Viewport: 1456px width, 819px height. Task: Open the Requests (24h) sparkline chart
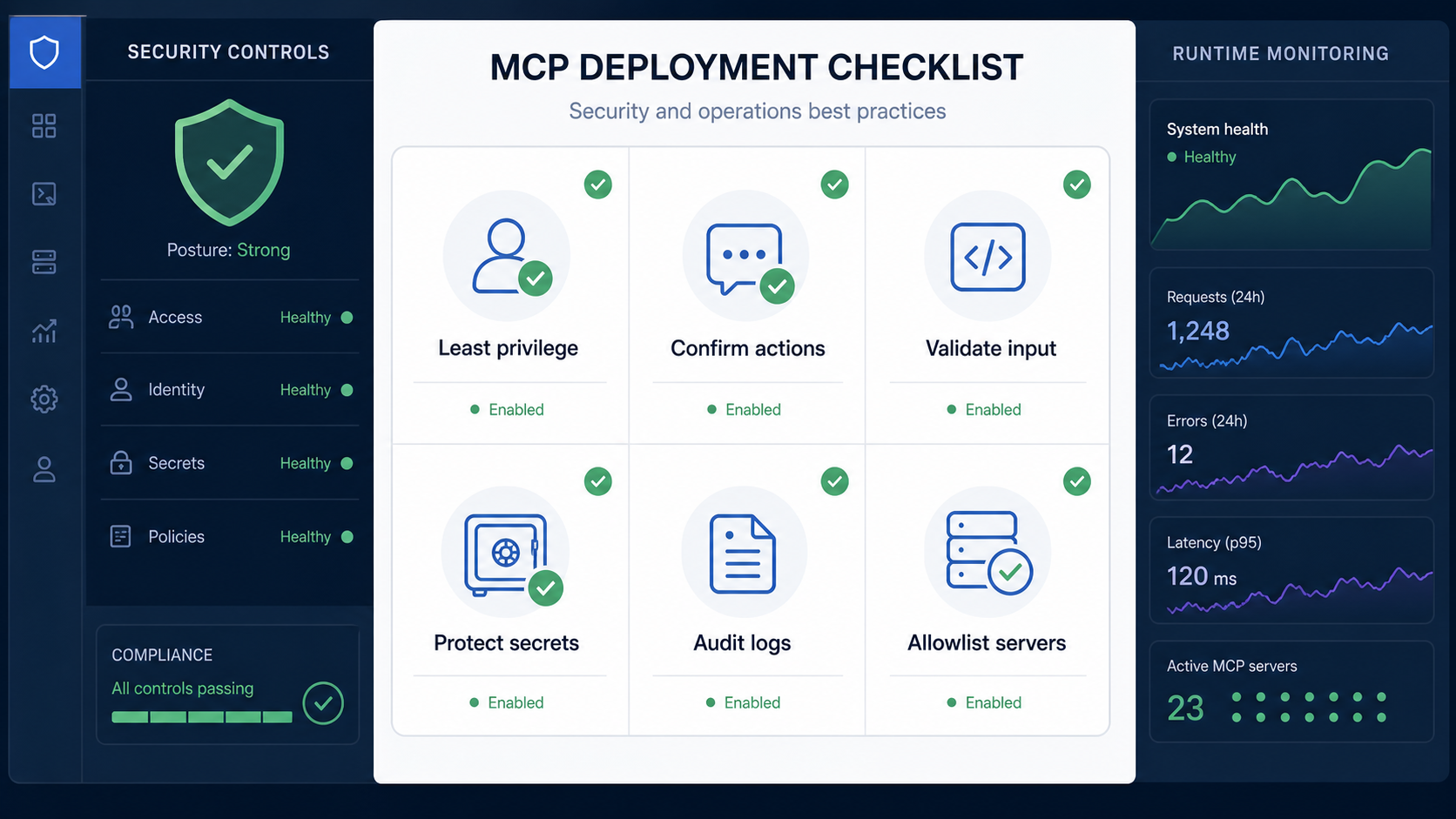pyautogui.click(x=1296, y=346)
